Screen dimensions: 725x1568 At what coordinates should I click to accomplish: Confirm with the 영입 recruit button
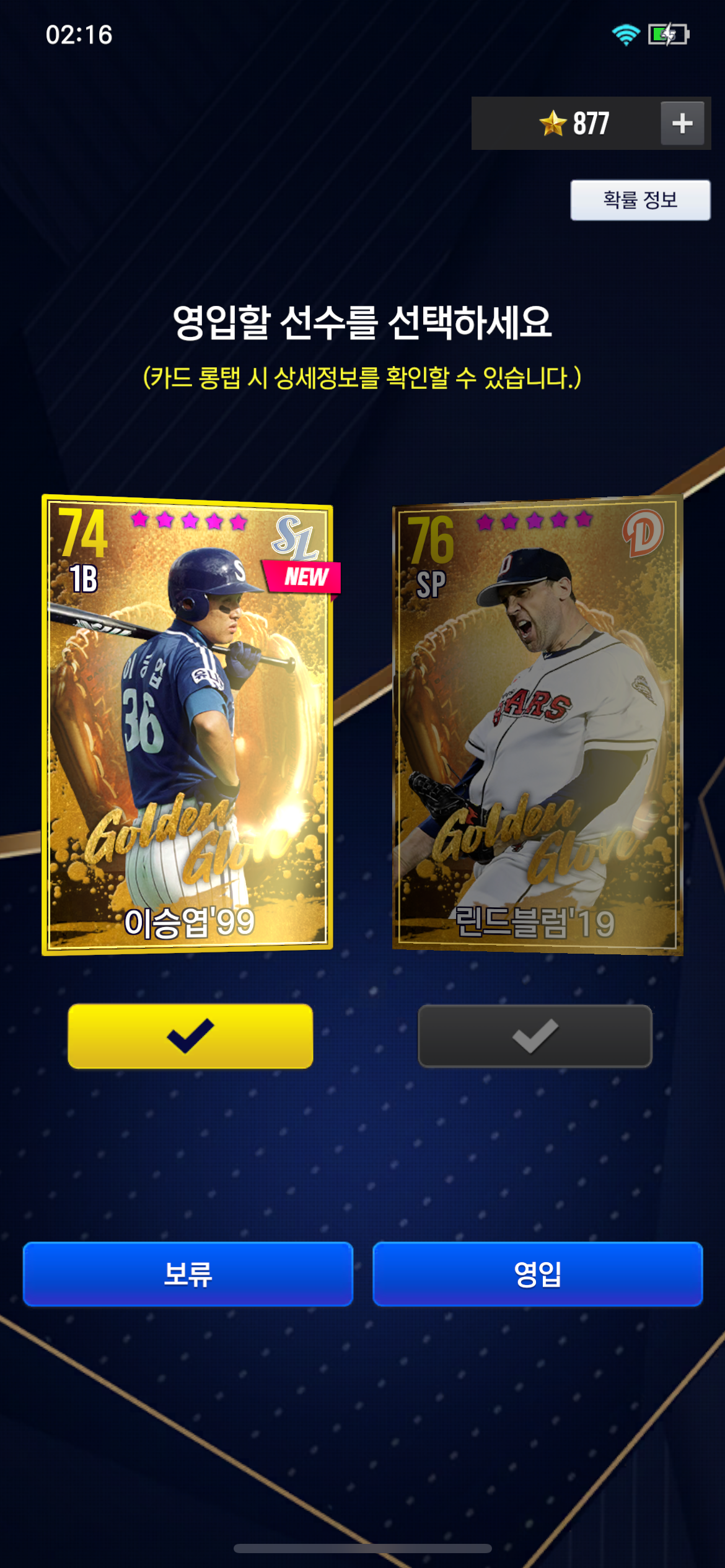pos(538,1274)
